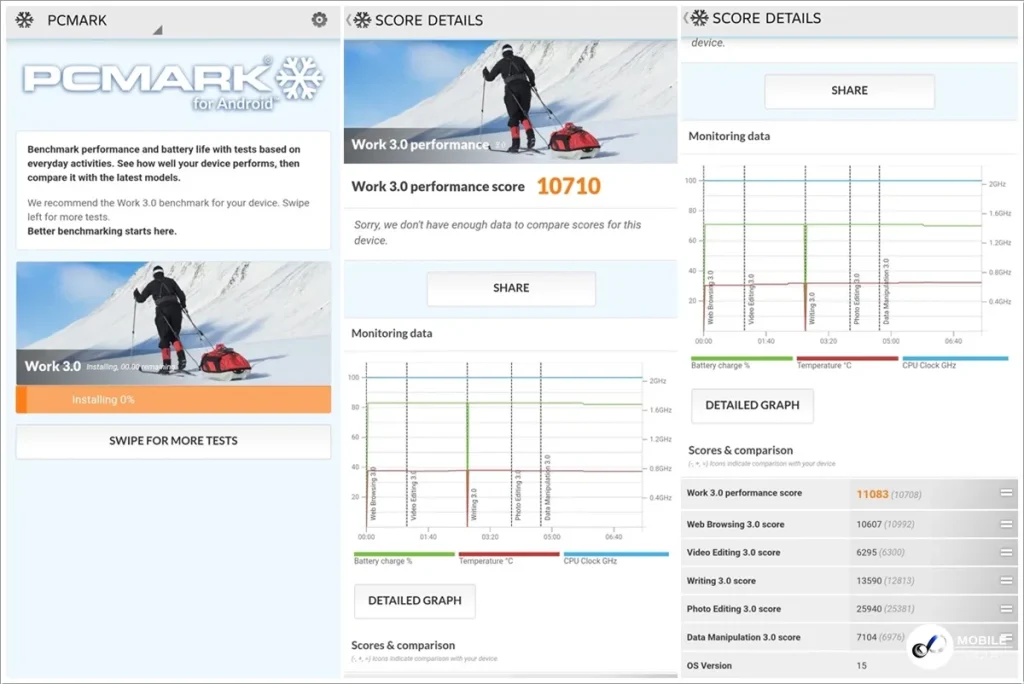Go back using the chevron on the right Score Details screen
The image size is (1024, 684).
pyautogui.click(x=685, y=18)
